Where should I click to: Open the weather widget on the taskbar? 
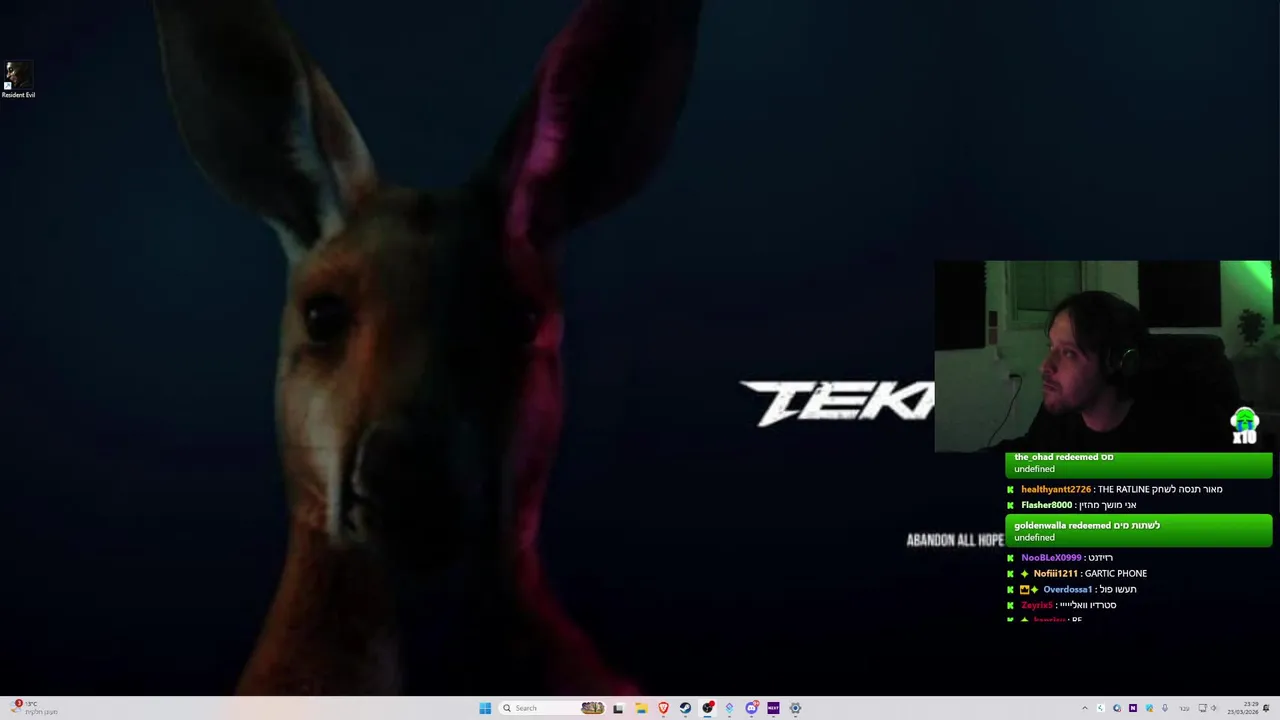click(x=32, y=708)
